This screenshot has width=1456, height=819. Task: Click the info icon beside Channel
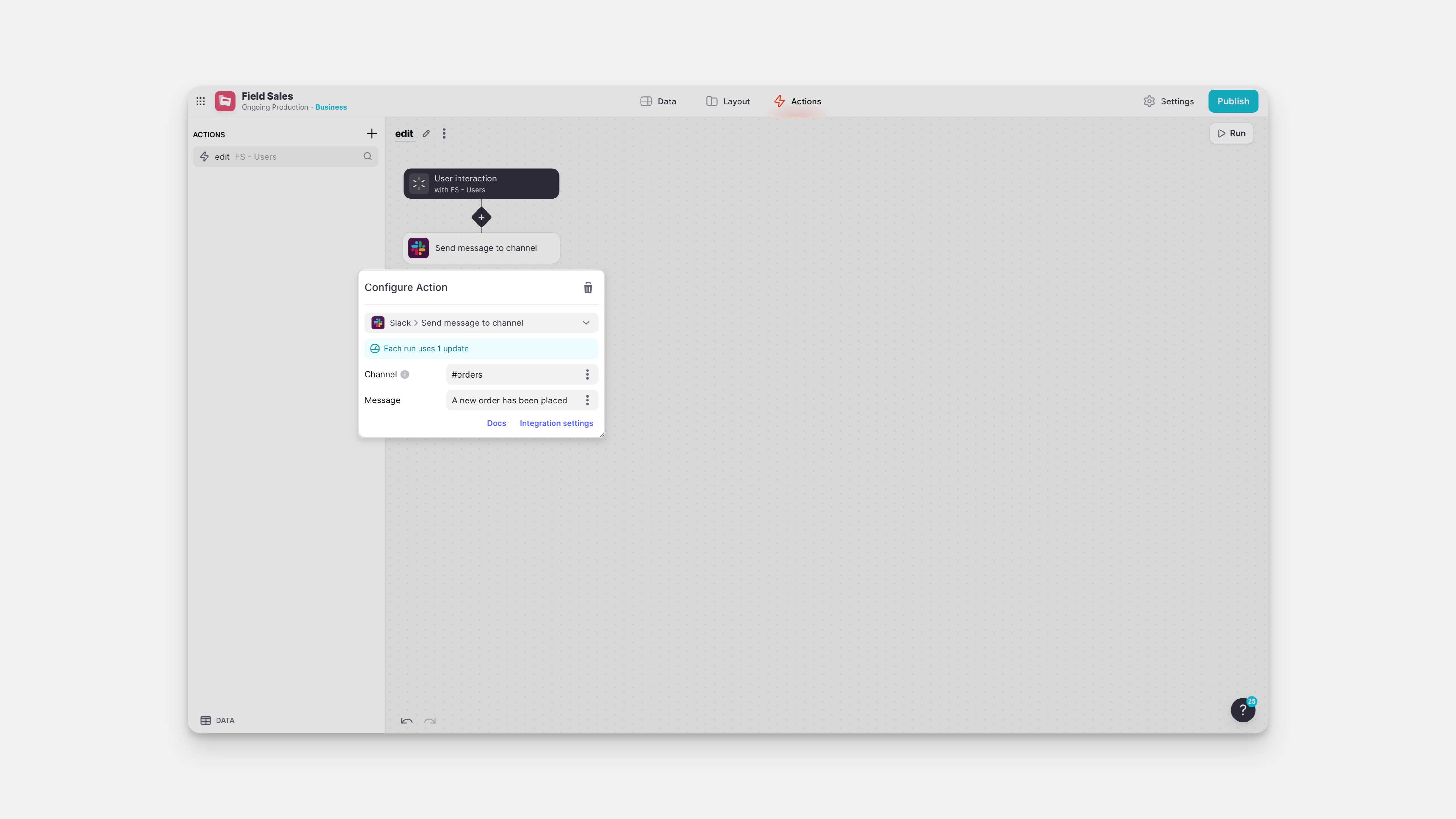[x=405, y=374]
